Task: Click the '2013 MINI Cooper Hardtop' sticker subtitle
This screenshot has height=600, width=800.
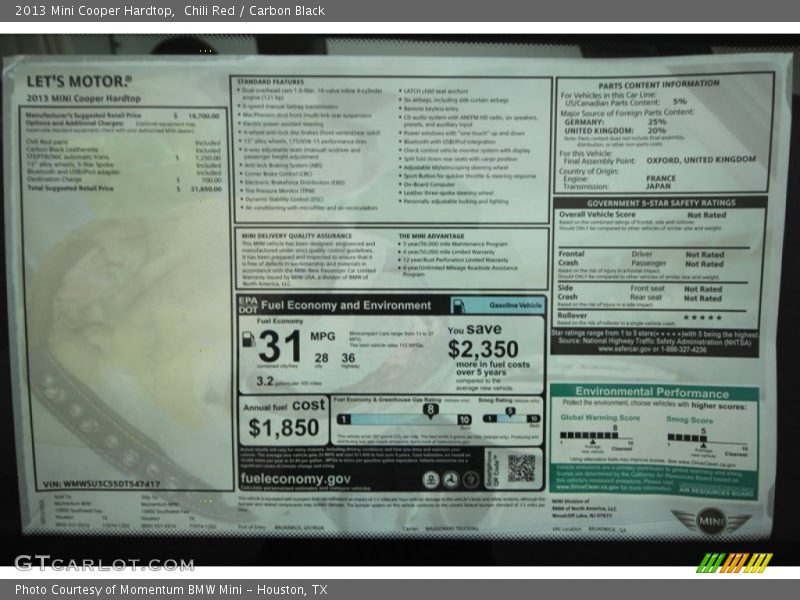Action: pos(84,98)
